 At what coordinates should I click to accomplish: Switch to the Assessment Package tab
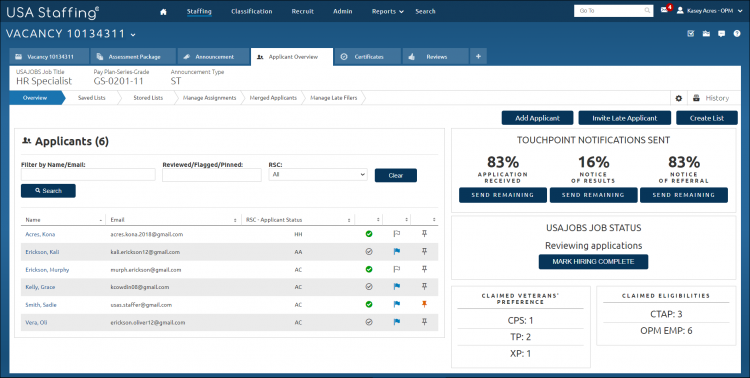click(x=133, y=56)
